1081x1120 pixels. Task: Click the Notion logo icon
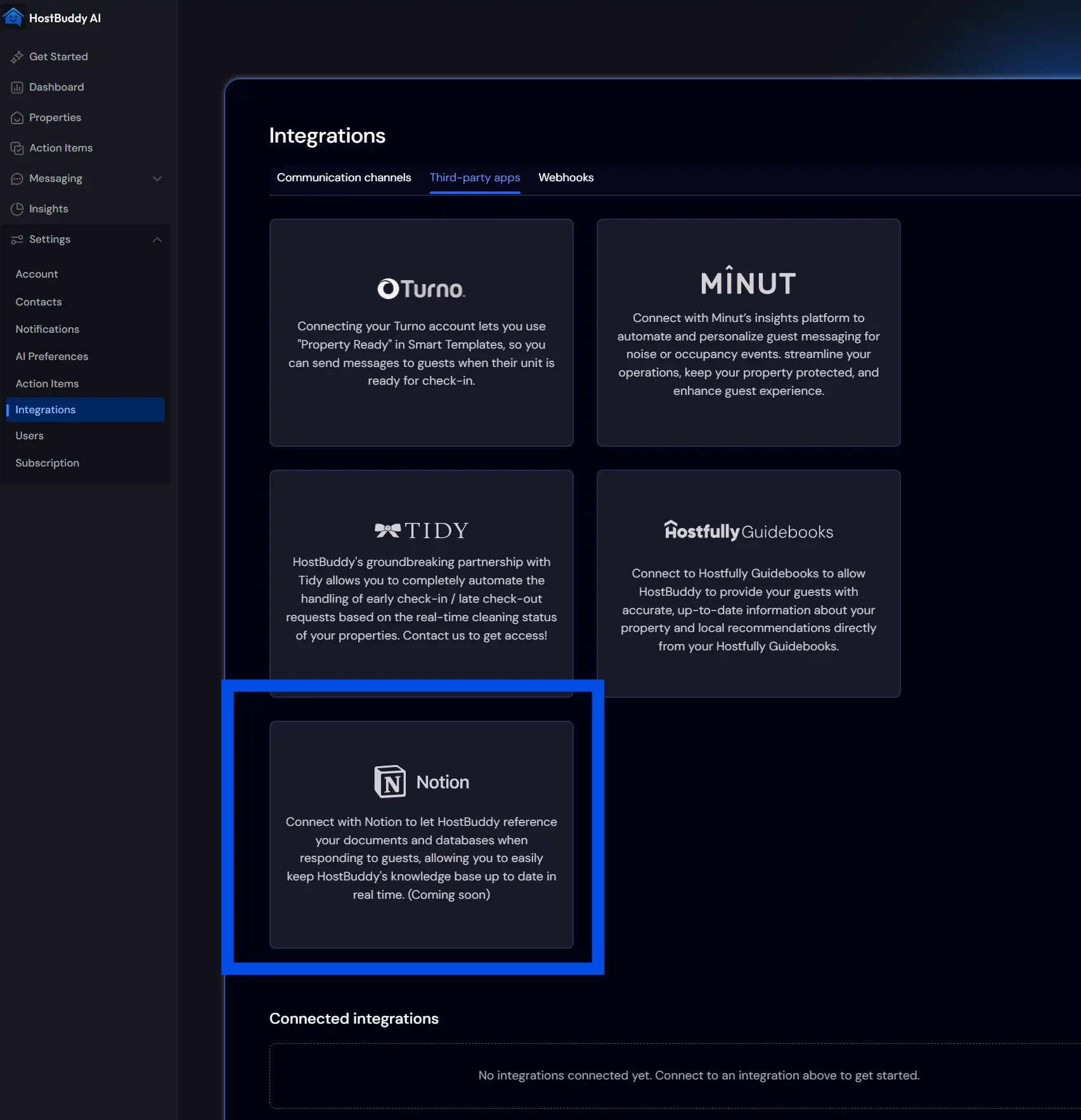[389, 782]
